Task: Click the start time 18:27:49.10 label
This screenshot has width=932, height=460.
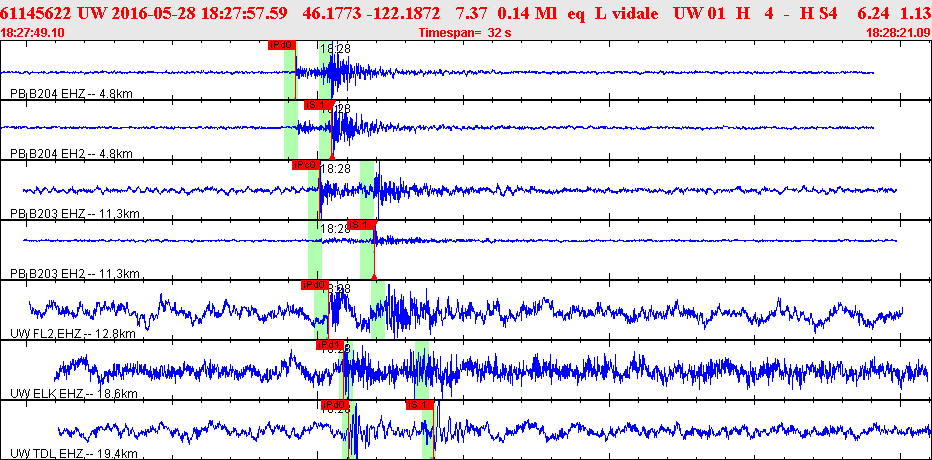Action: [x=34, y=32]
